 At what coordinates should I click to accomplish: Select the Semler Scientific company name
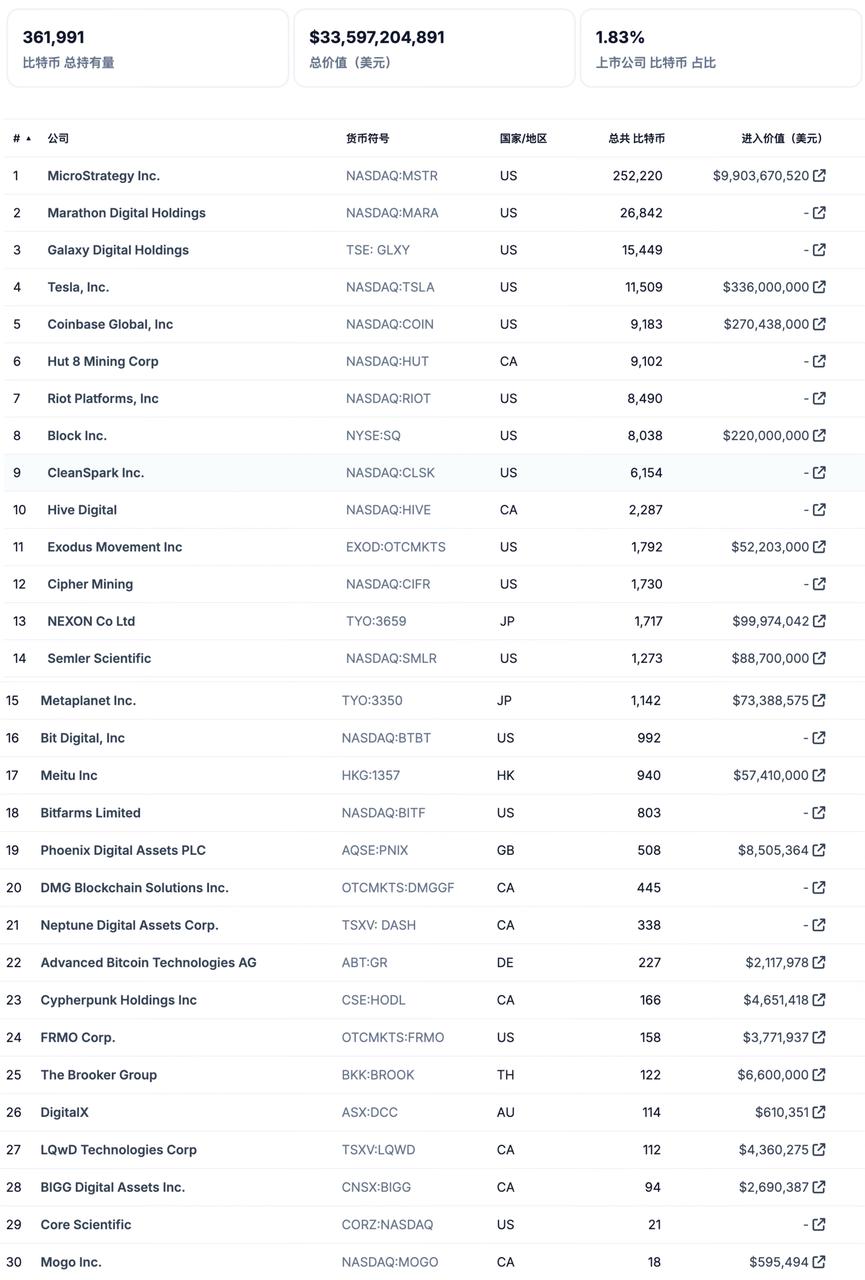(x=99, y=658)
